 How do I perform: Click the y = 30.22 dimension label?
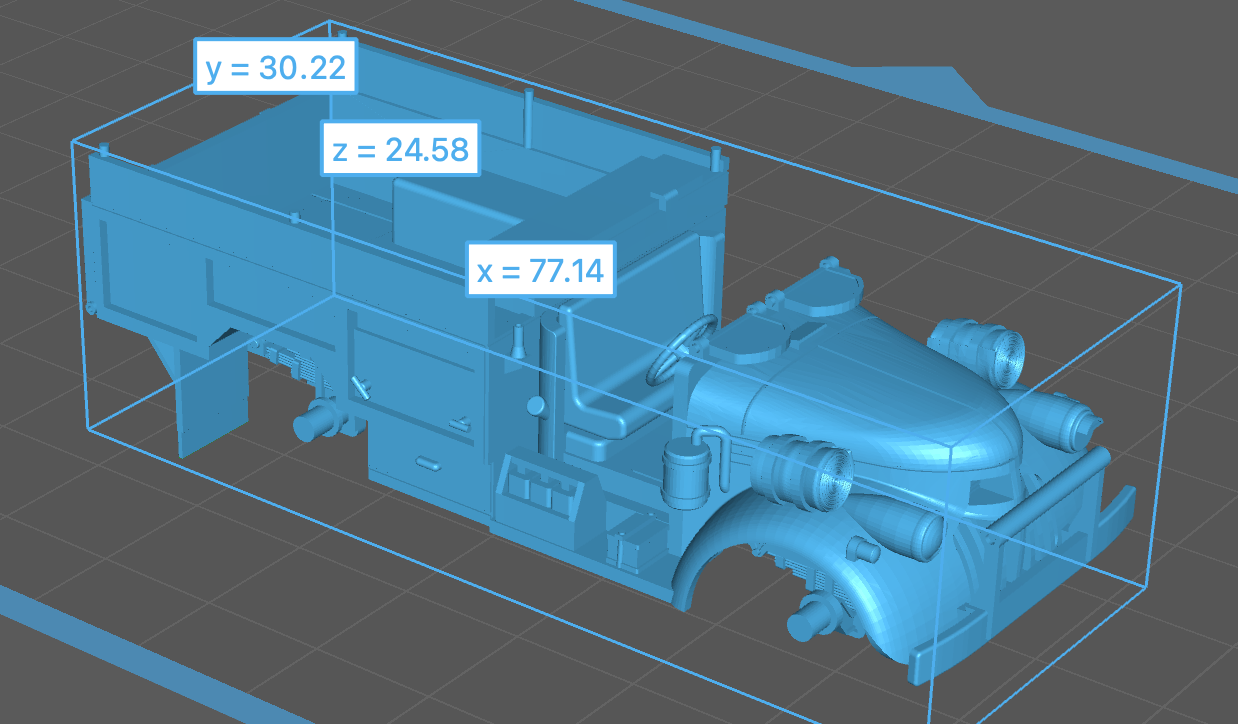coord(275,67)
